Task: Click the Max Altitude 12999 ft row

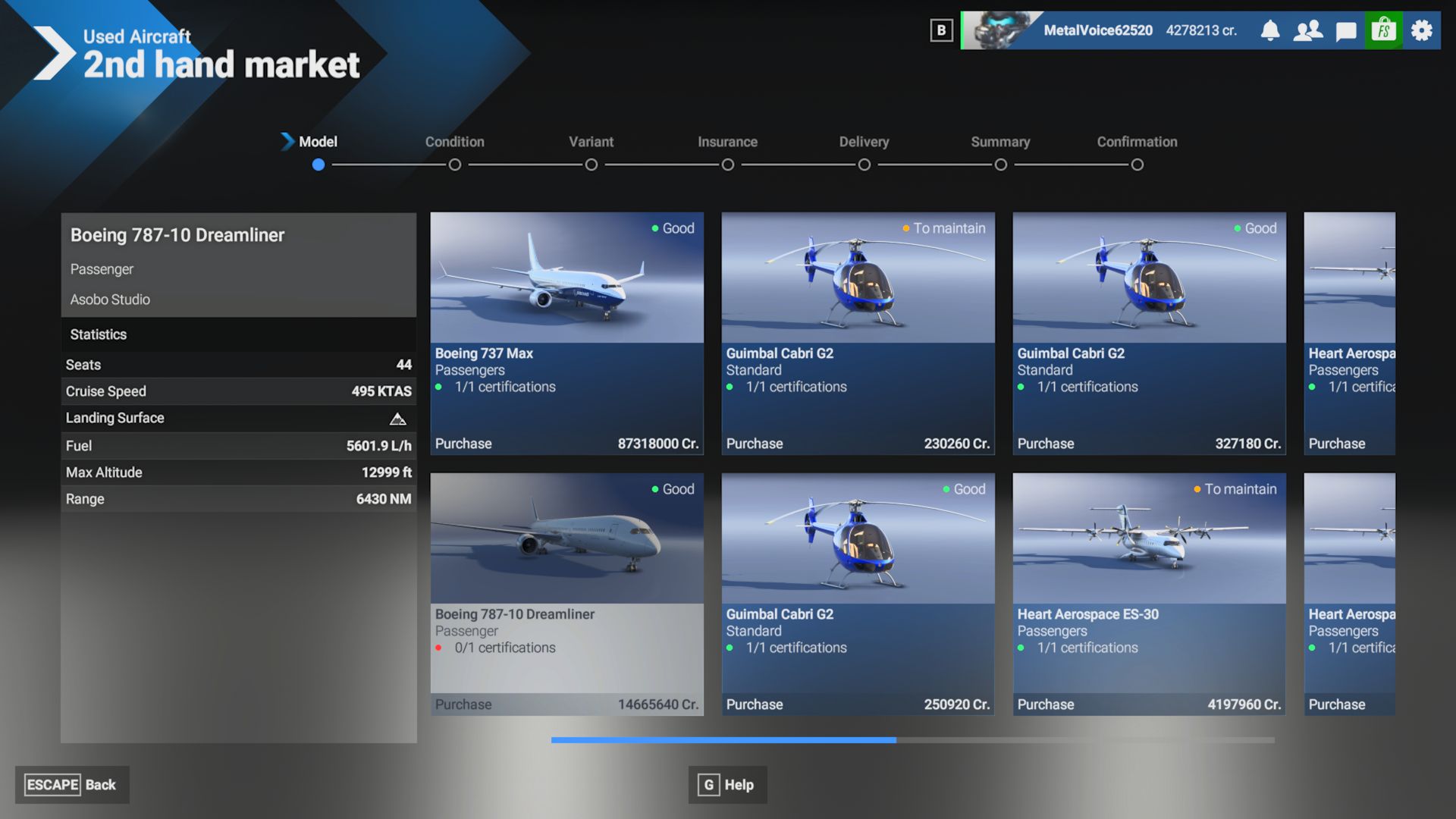Action: tap(238, 472)
